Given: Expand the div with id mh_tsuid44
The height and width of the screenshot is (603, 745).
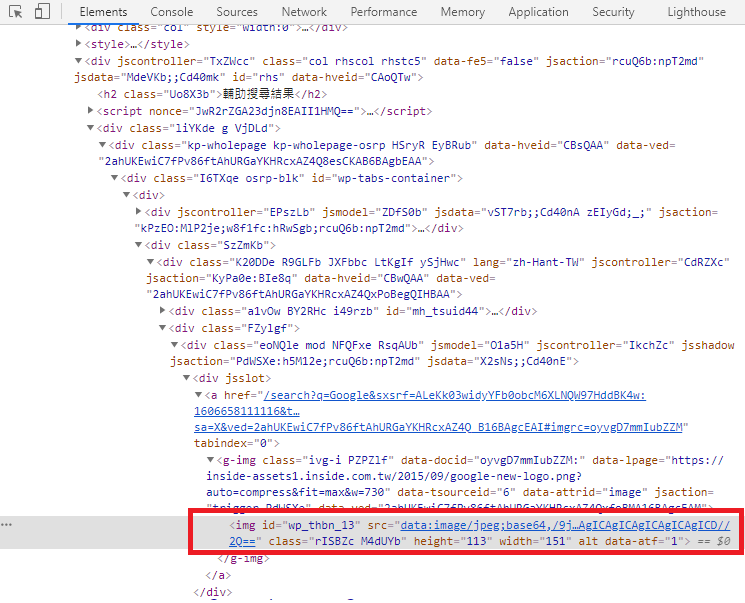Looking at the screenshot, I should click(163, 311).
